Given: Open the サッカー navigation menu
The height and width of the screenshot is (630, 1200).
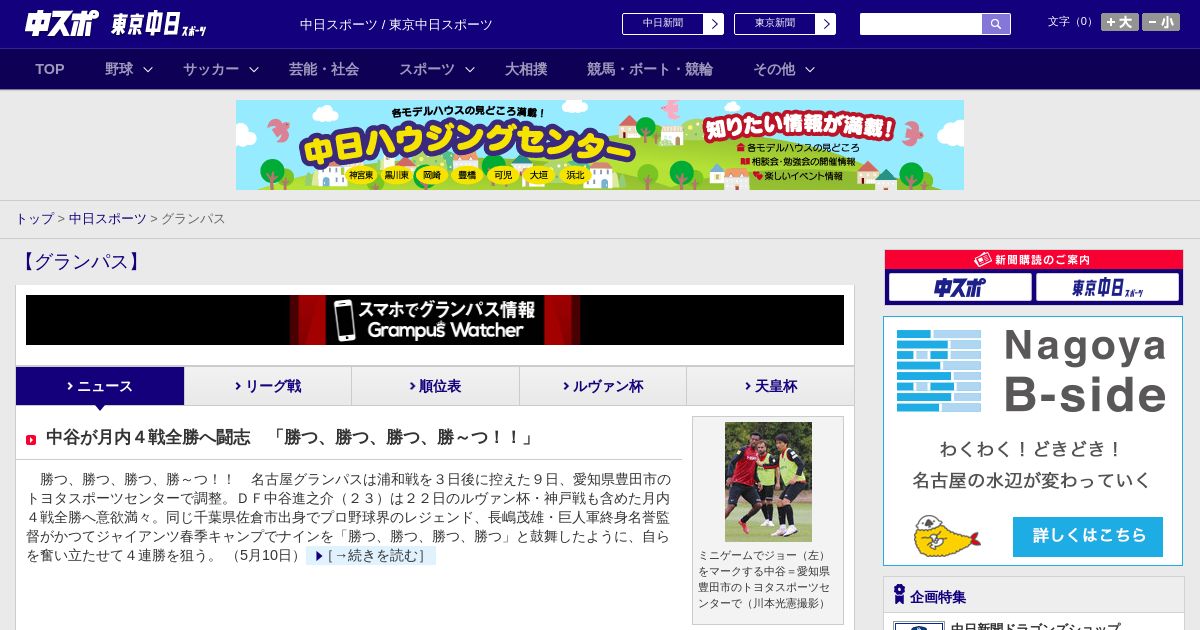Looking at the screenshot, I should click(211, 69).
